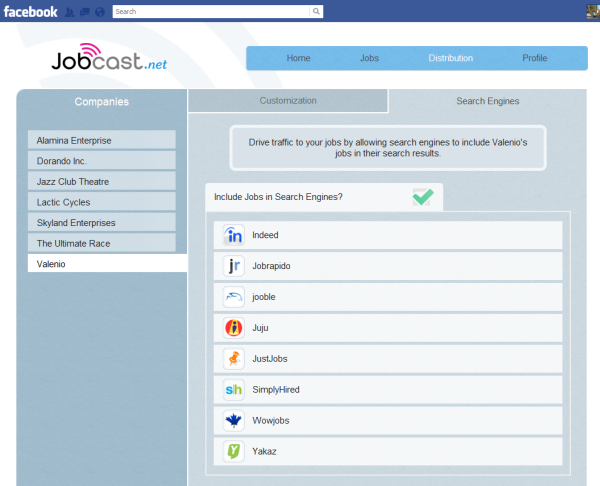Click the Jobrapido row label
This screenshot has height=486, width=600.
pos(271,266)
